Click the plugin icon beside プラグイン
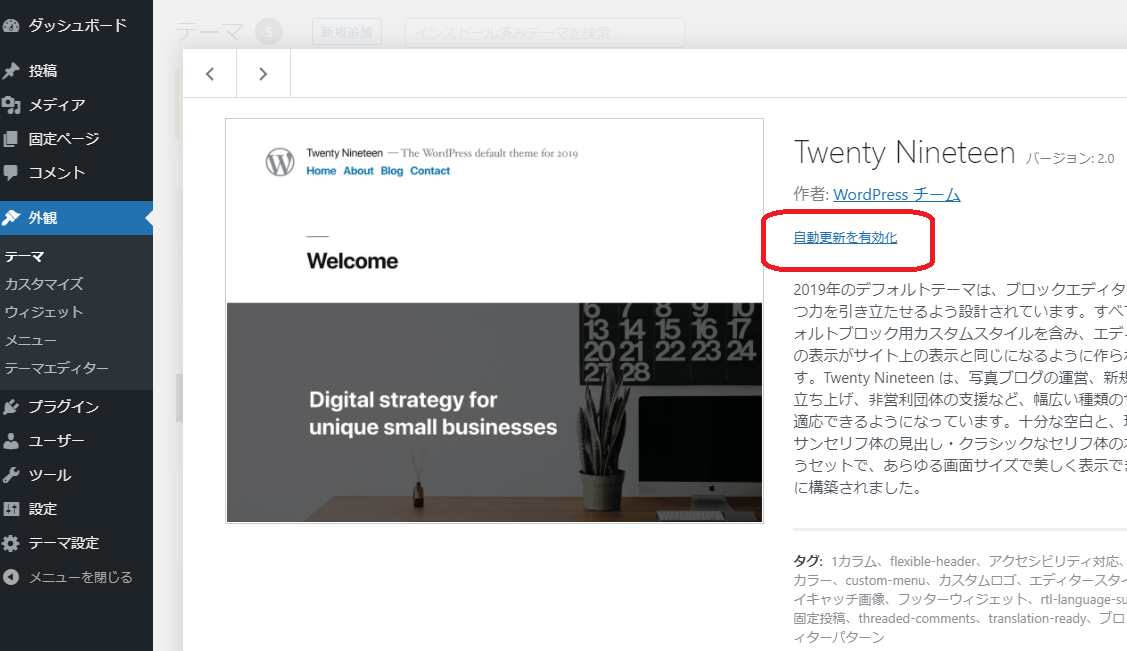 11,407
